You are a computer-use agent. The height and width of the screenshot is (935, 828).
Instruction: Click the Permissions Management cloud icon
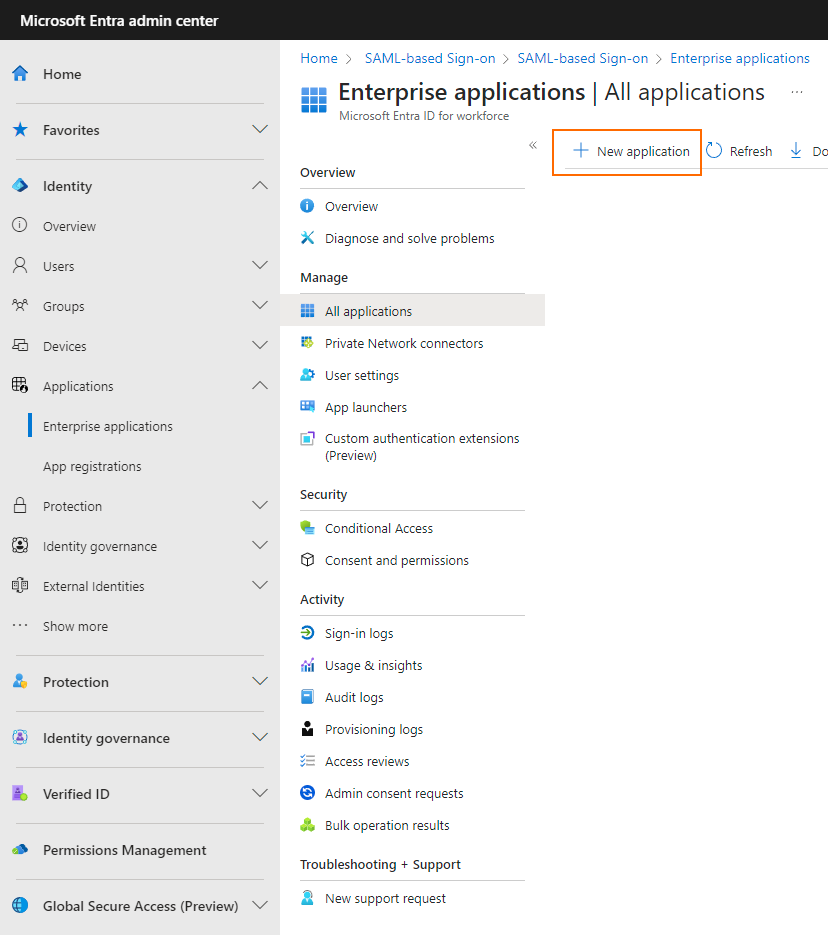[20, 849]
